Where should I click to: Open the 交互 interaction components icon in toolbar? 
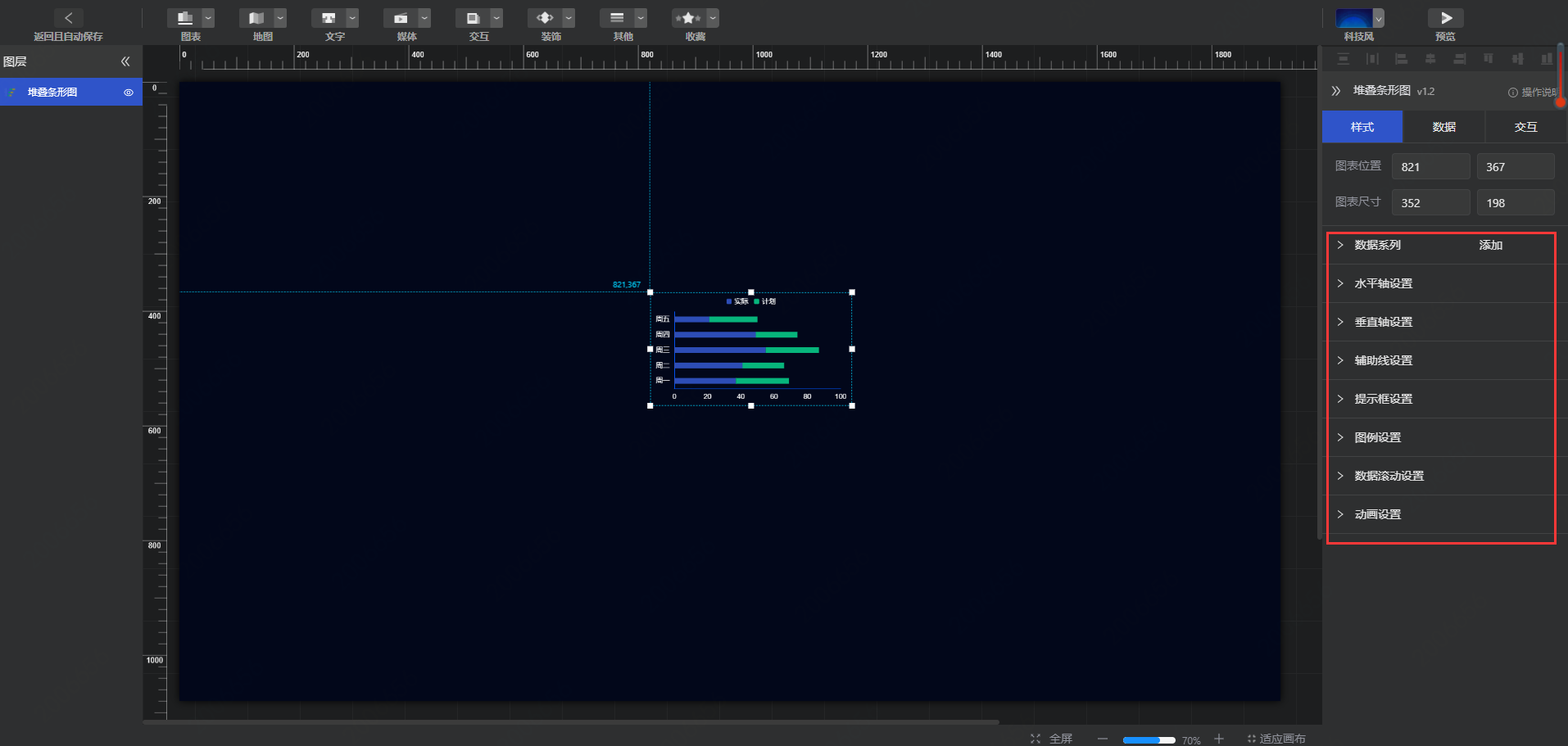tap(473, 18)
